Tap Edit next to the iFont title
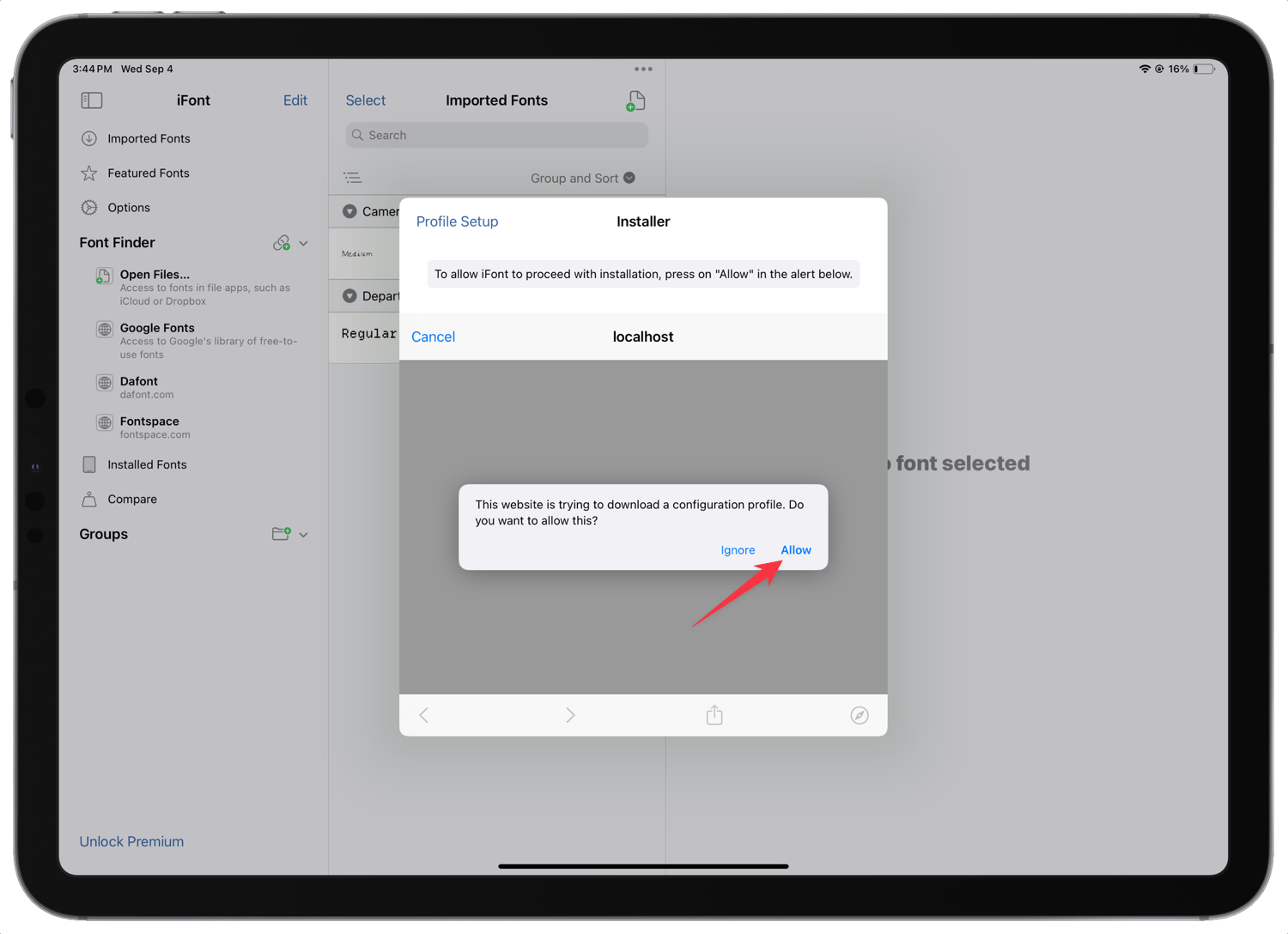 pos(295,100)
